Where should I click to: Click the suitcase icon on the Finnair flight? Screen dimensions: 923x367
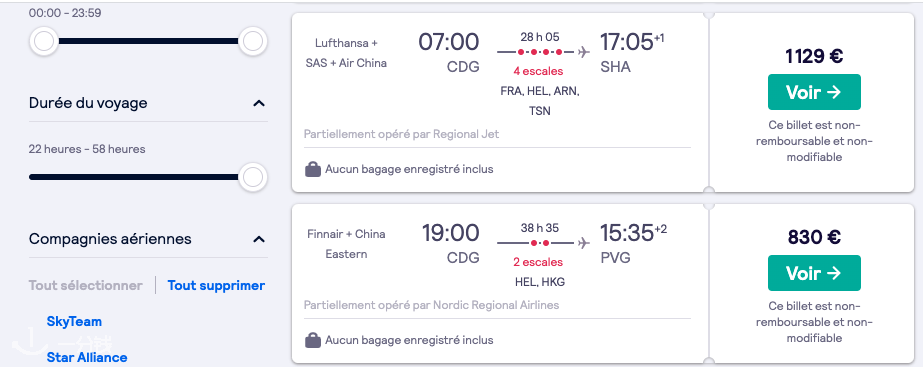click(313, 340)
